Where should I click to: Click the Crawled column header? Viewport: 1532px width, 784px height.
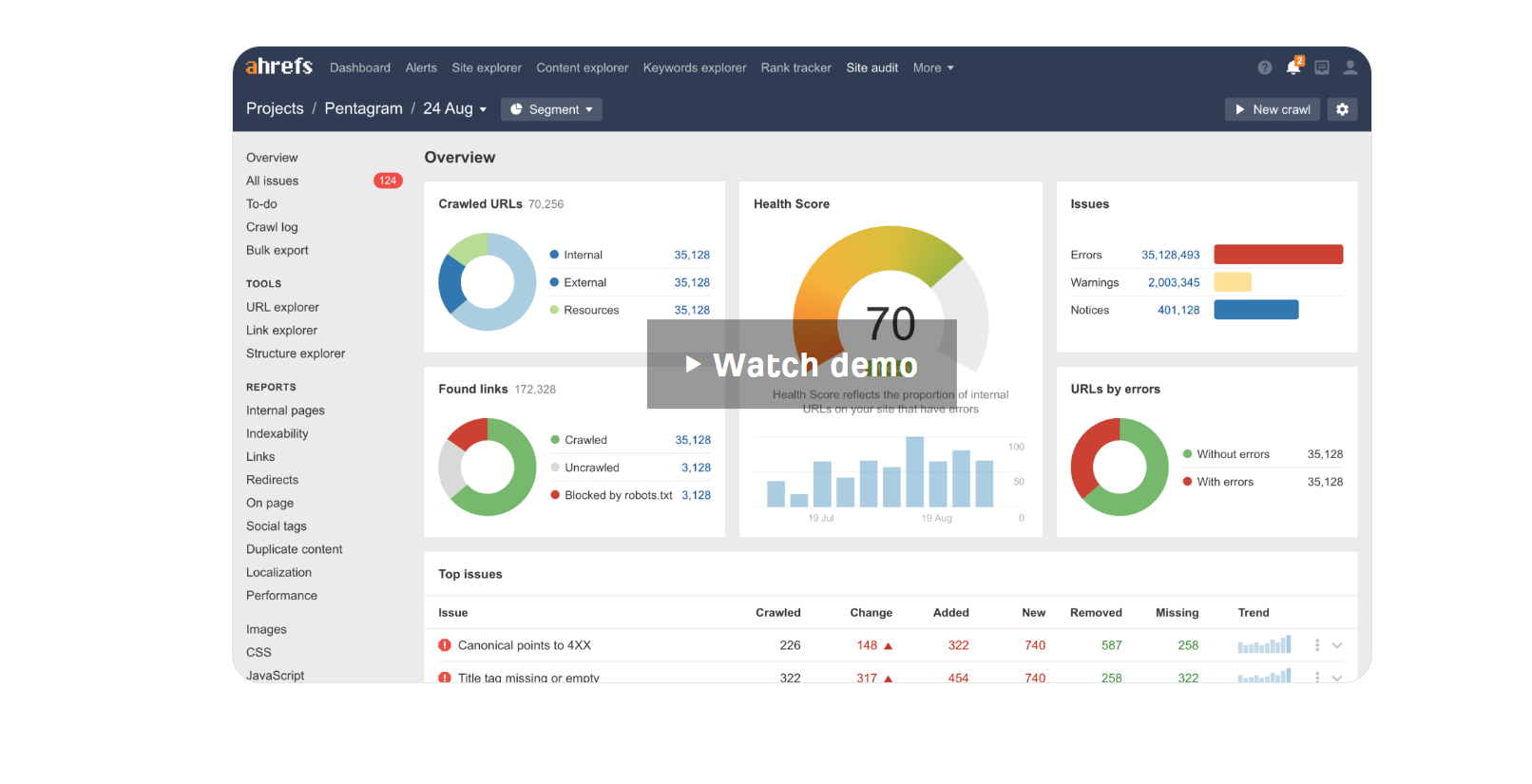(778, 613)
